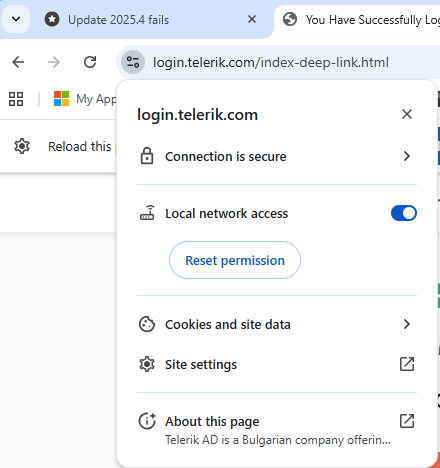Image resolution: width=440 pixels, height=468 pixels.
Task: Click the cookie icon
Action: (147, 324)
